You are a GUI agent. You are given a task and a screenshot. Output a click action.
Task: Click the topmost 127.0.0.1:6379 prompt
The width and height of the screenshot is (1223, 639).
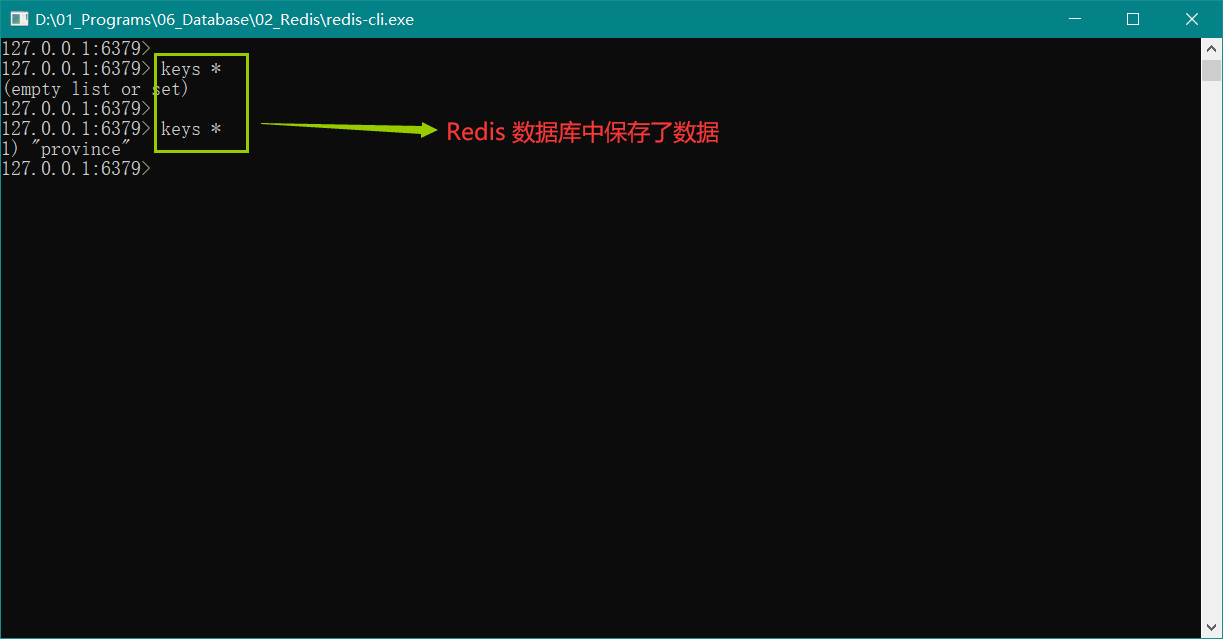[75, 48]
